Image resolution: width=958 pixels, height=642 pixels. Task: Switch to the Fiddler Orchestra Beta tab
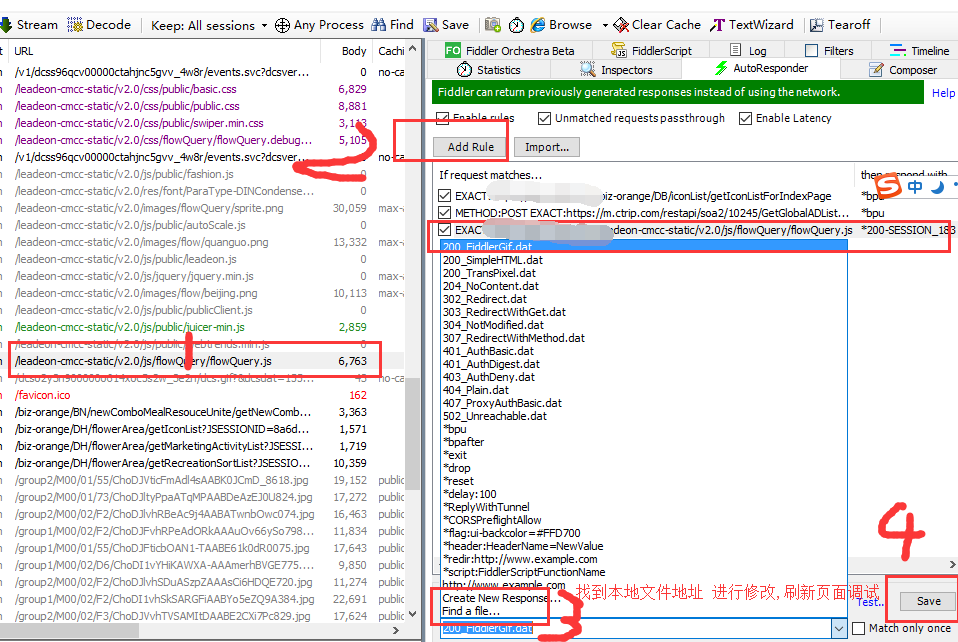(x=510, y=51)
